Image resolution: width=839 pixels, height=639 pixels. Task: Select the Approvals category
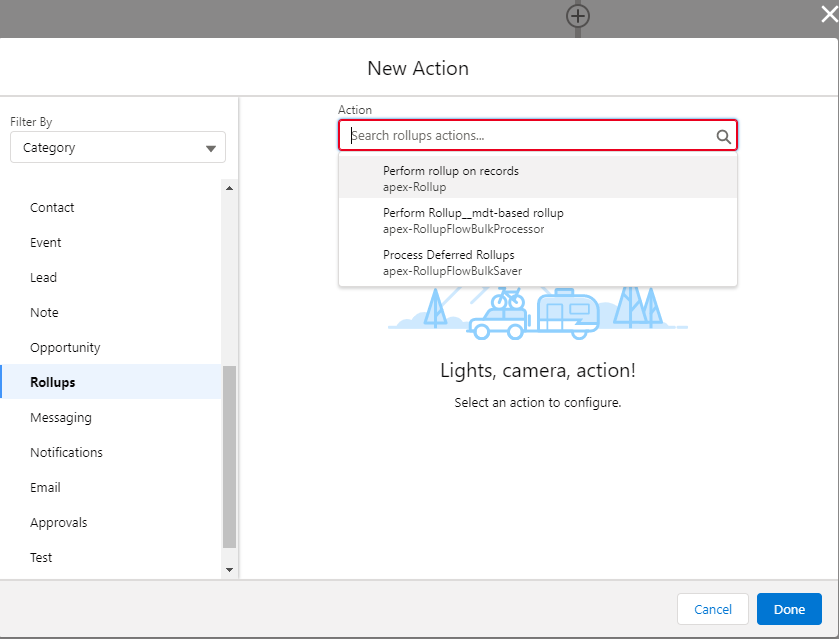coord(58,522)
